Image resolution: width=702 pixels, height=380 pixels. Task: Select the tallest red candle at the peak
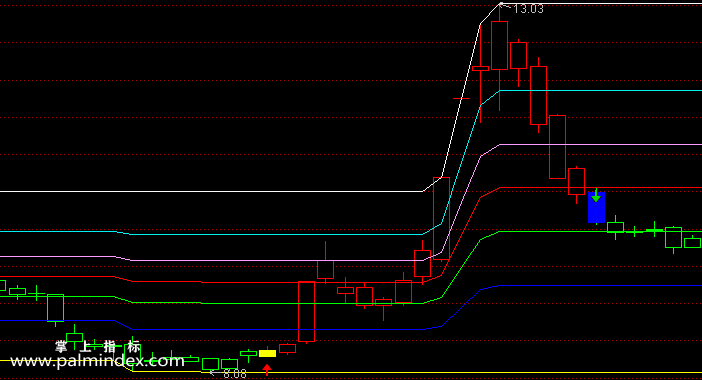[x=499, y=57]
